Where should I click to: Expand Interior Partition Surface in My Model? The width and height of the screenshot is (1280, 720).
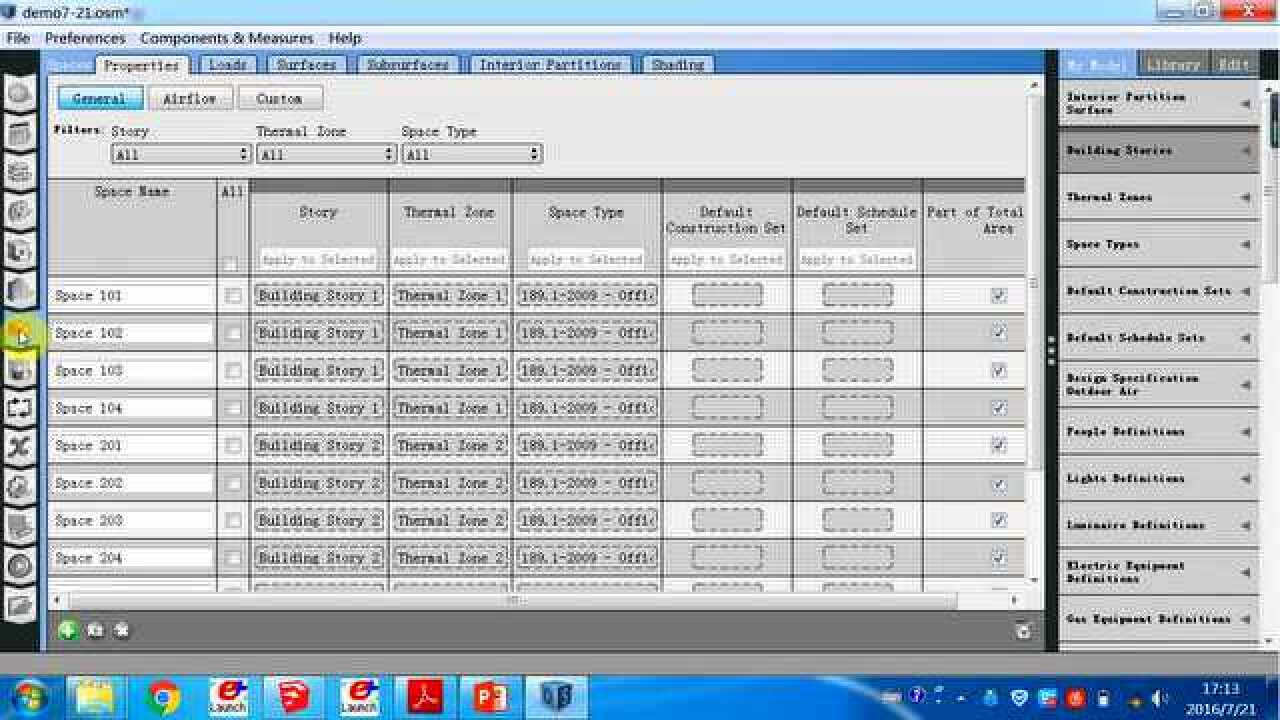[x=1159, y=104]
